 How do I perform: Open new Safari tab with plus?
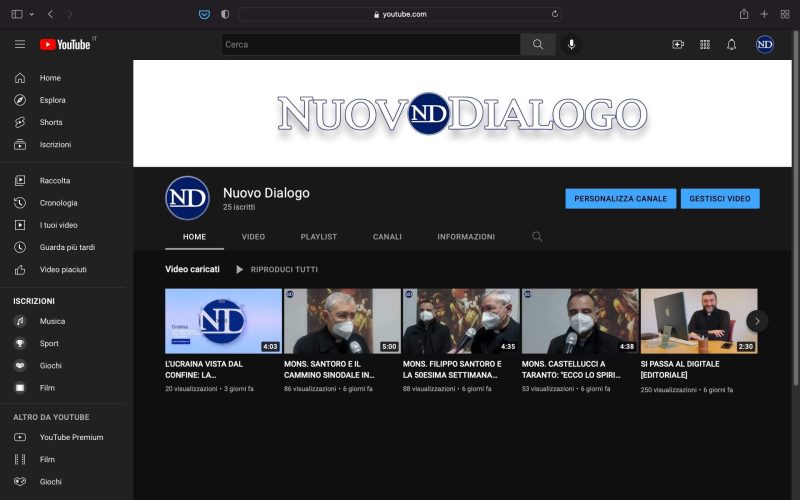pos(764,14)
